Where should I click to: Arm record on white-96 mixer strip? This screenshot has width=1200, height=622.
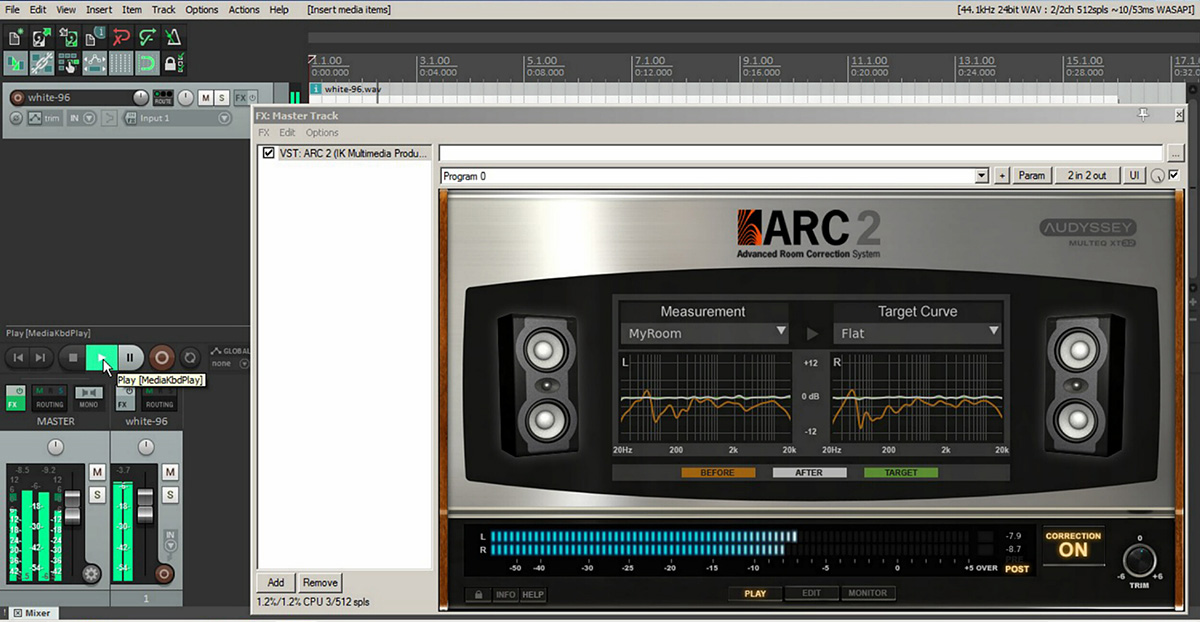coord(164,574)
